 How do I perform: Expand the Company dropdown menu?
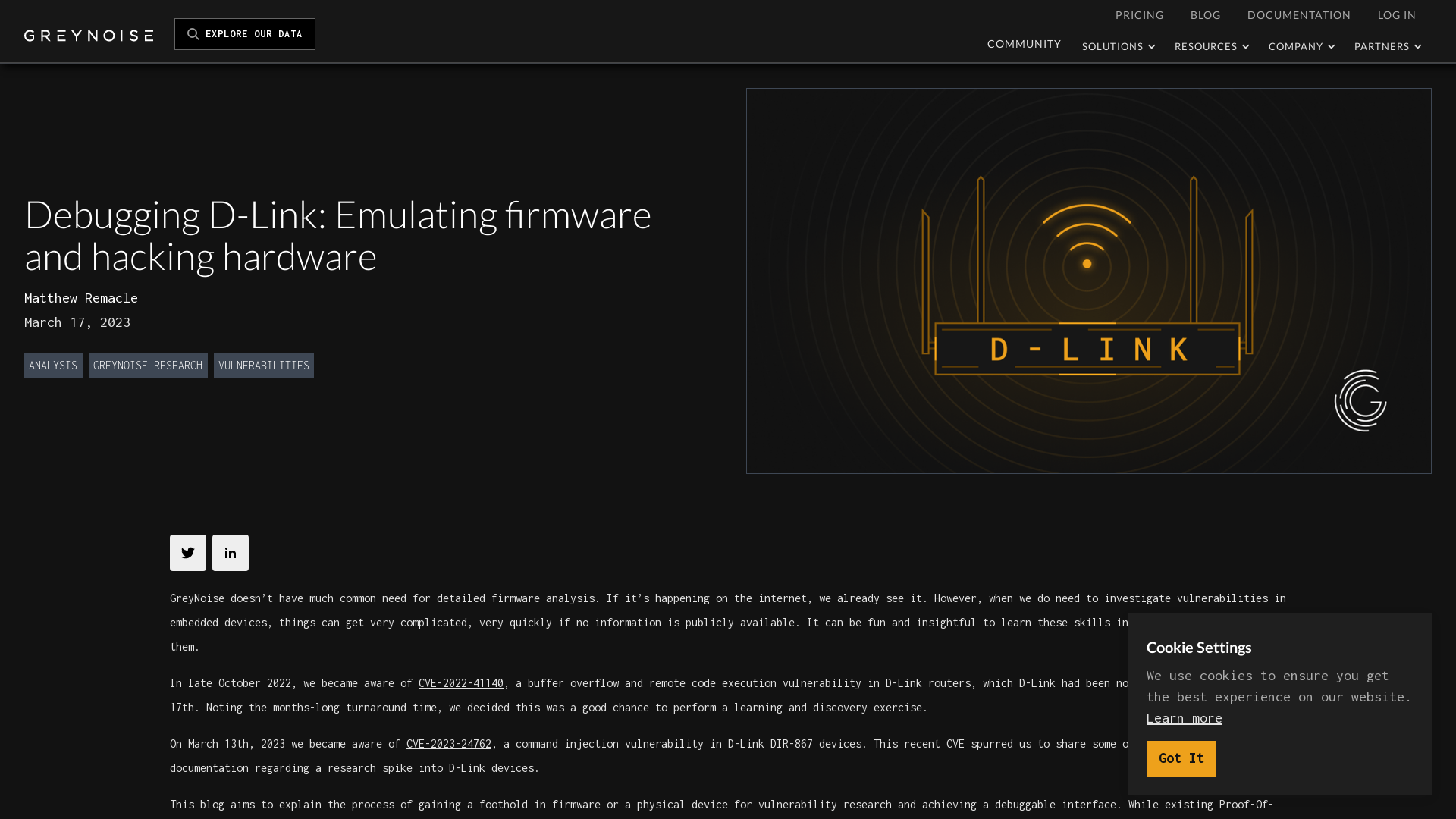[x=1302, y=47]
